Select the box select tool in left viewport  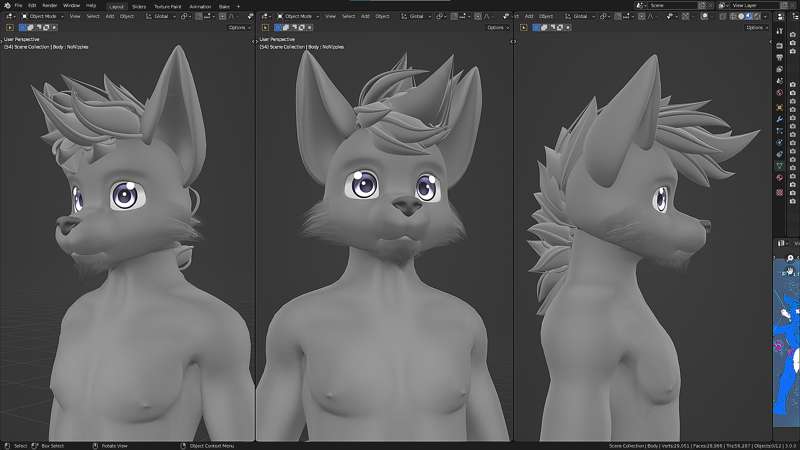pyautogui.click(x=10, y=28)
